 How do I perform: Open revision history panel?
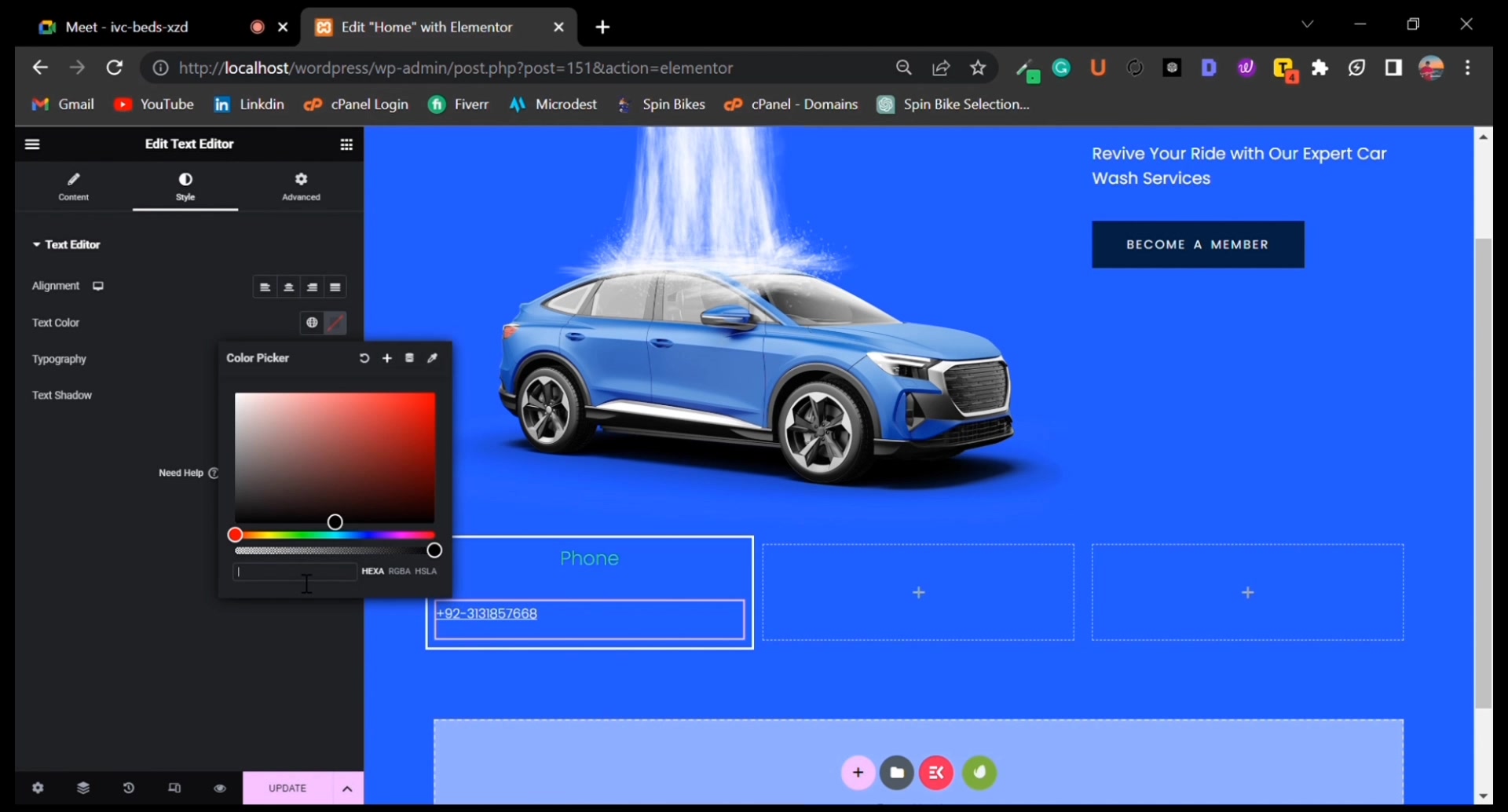(x=129, y=788)
